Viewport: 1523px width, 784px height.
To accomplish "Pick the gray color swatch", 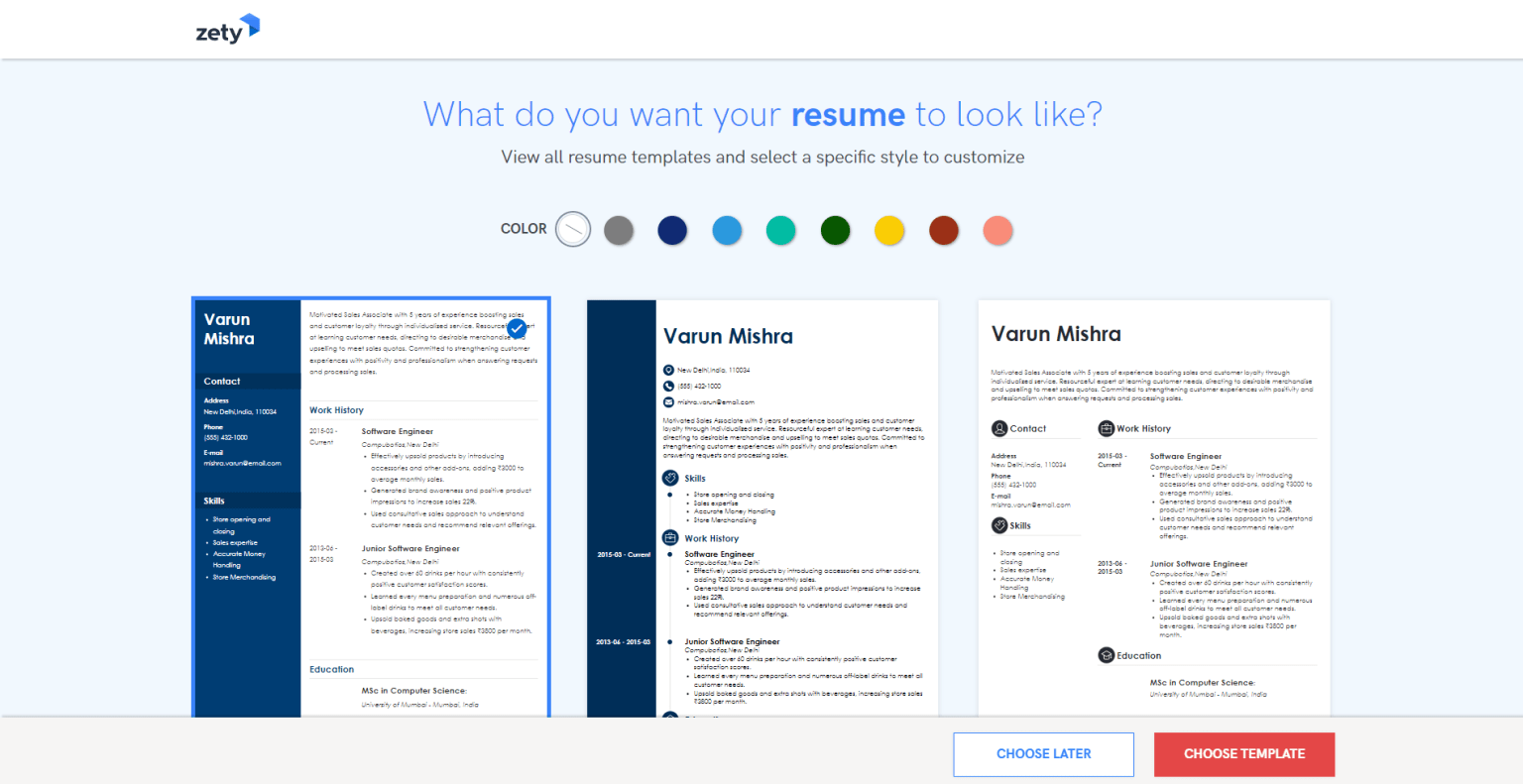I will pos(619,230).
